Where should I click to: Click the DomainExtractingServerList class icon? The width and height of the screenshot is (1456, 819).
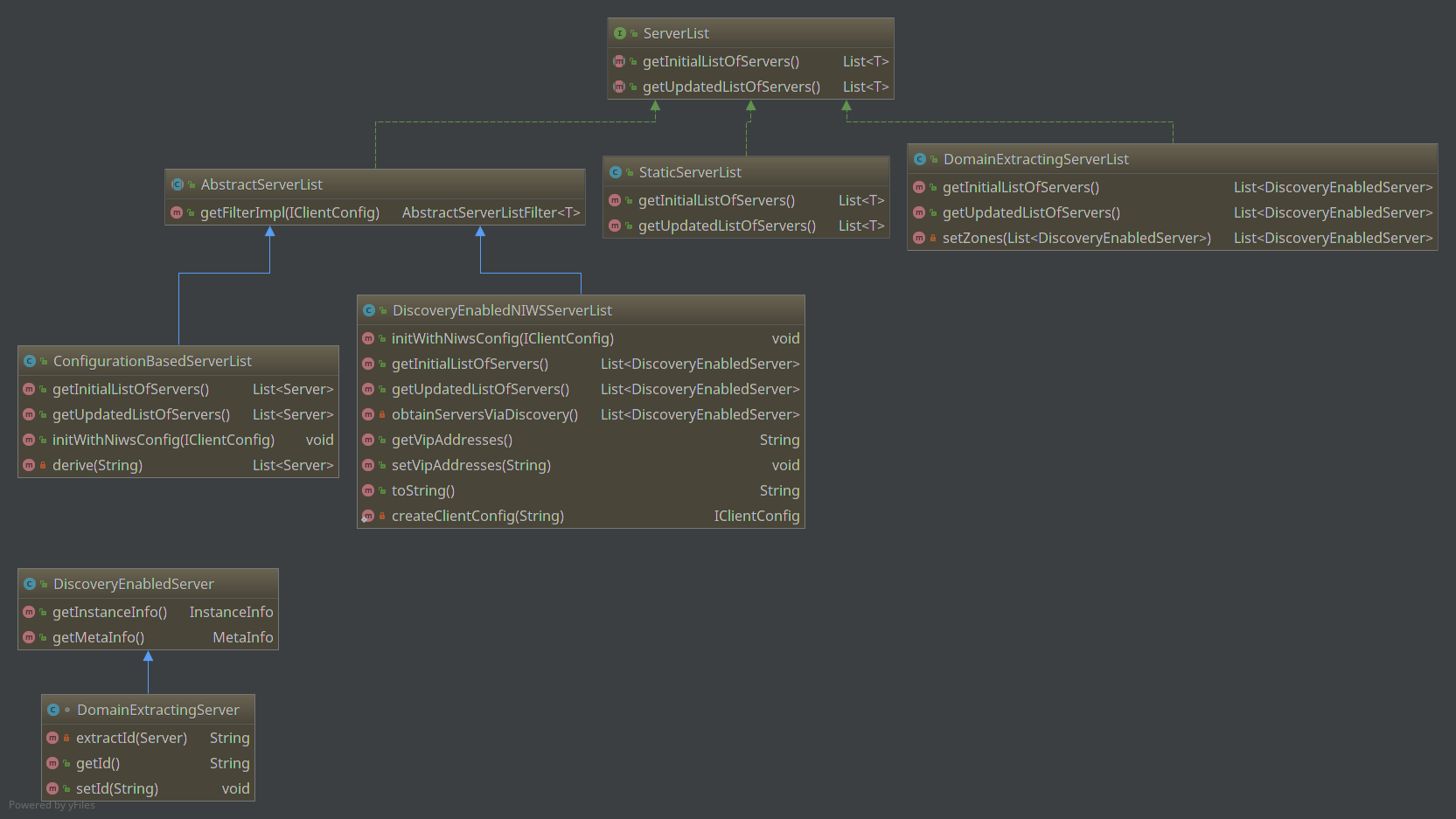(920, 159)
